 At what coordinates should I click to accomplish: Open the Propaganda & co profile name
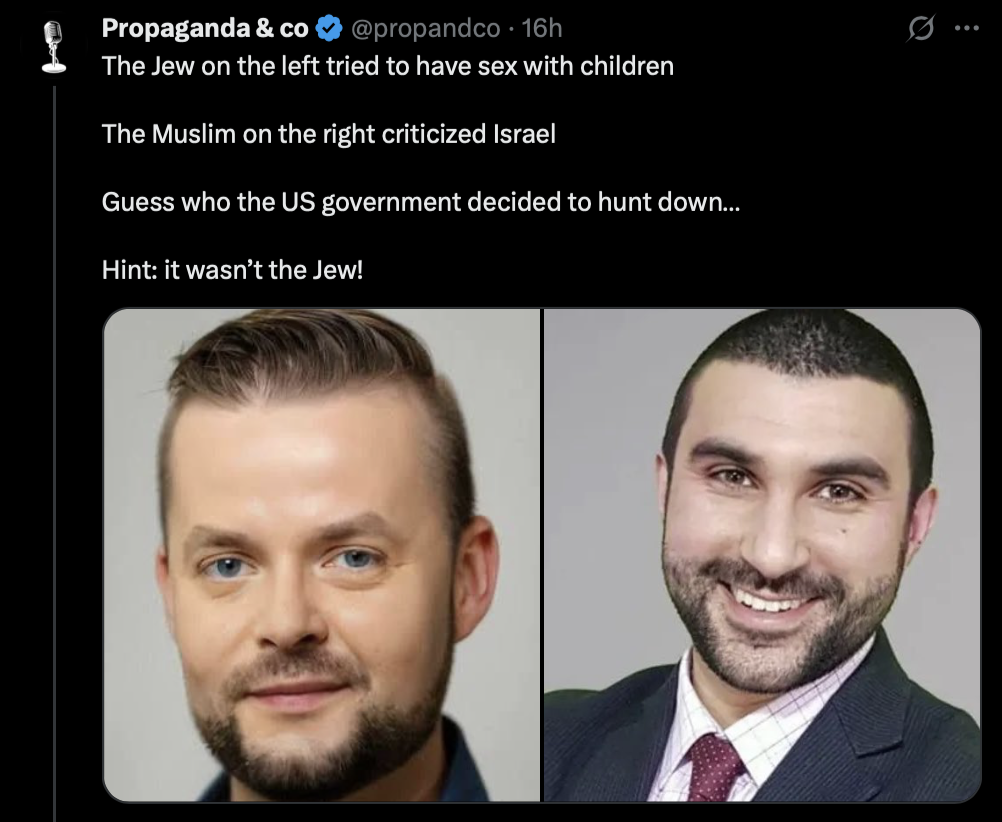point(204,28)
